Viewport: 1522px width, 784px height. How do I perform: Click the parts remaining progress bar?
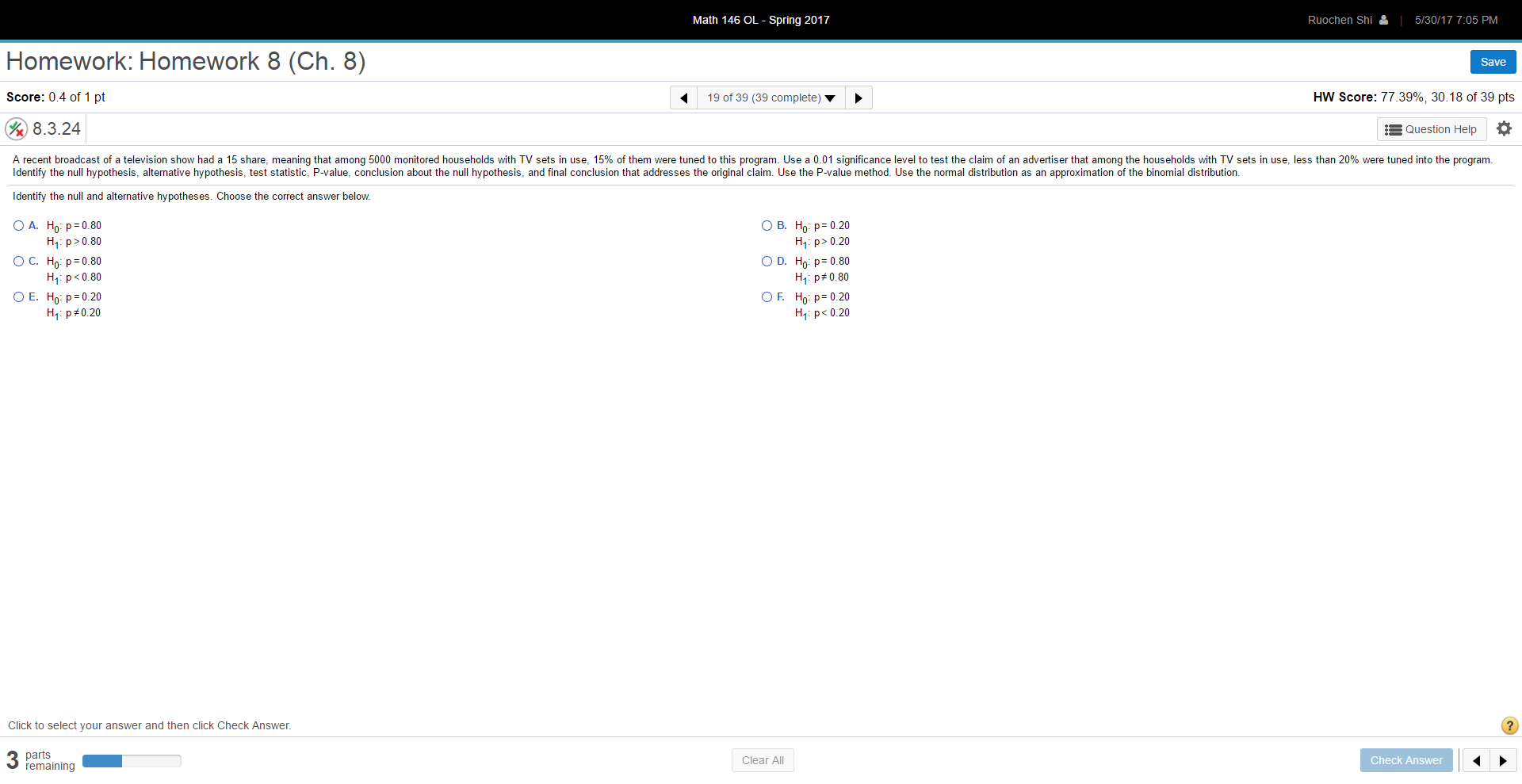pyautogui.click(x=132, y=760)
